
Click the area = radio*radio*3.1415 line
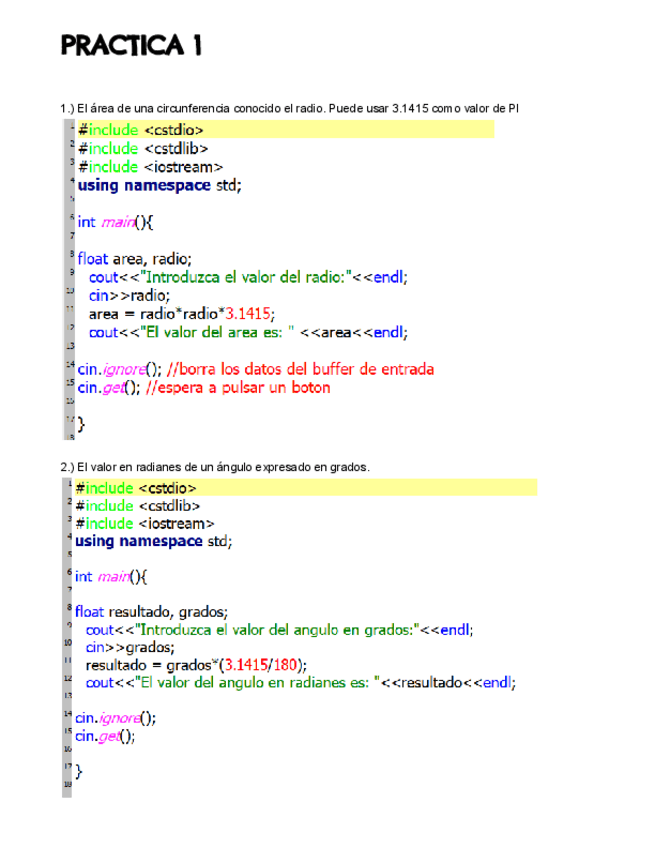tap(180, 313)
